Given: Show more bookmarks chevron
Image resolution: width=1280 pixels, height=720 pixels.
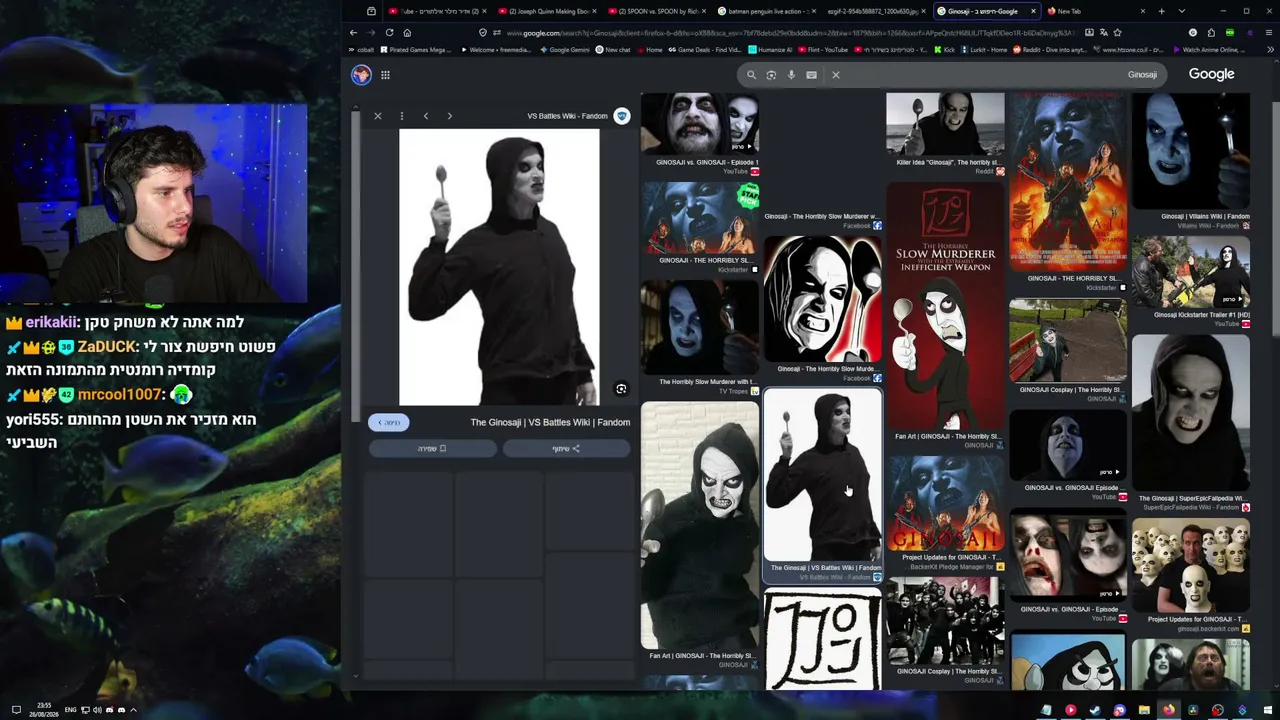Looking at the screenshot, I should [x=1270, y=50].
